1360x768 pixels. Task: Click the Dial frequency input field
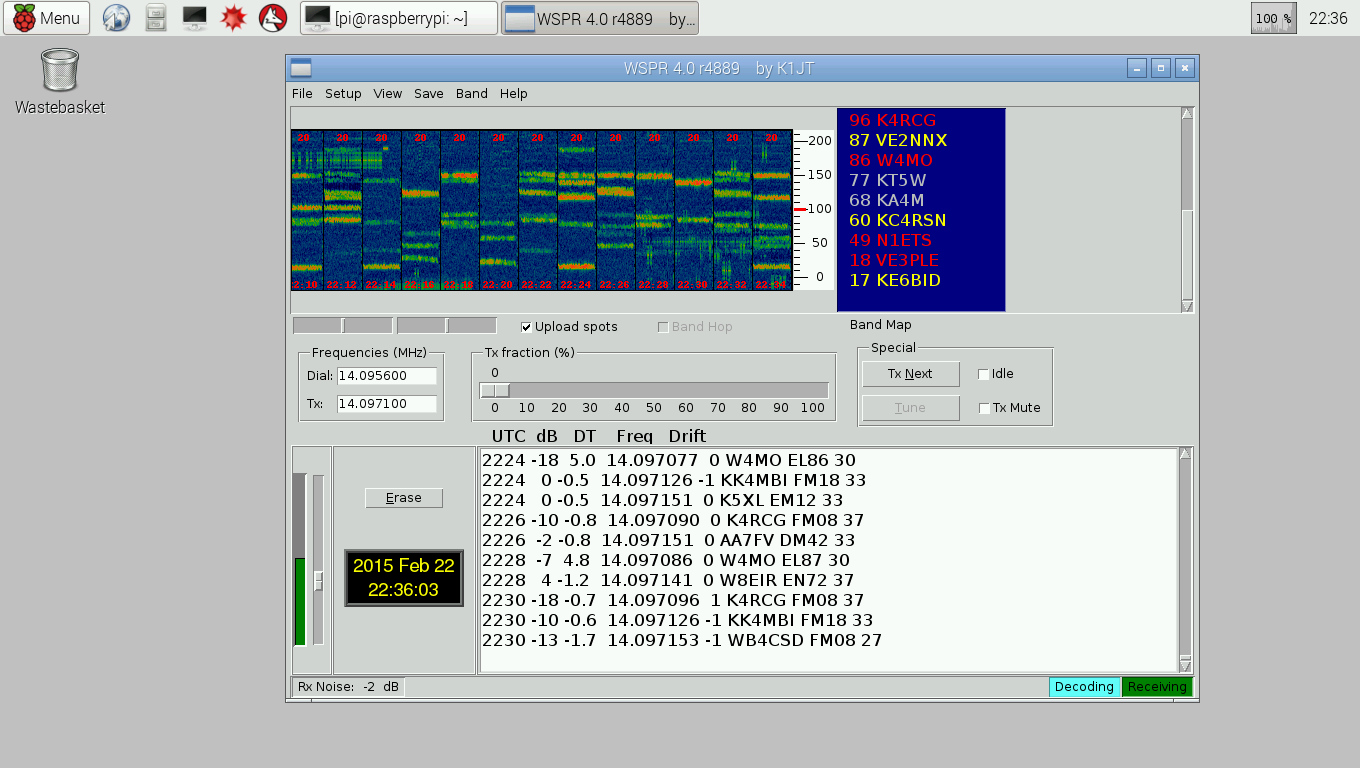[x=387, y=376]
